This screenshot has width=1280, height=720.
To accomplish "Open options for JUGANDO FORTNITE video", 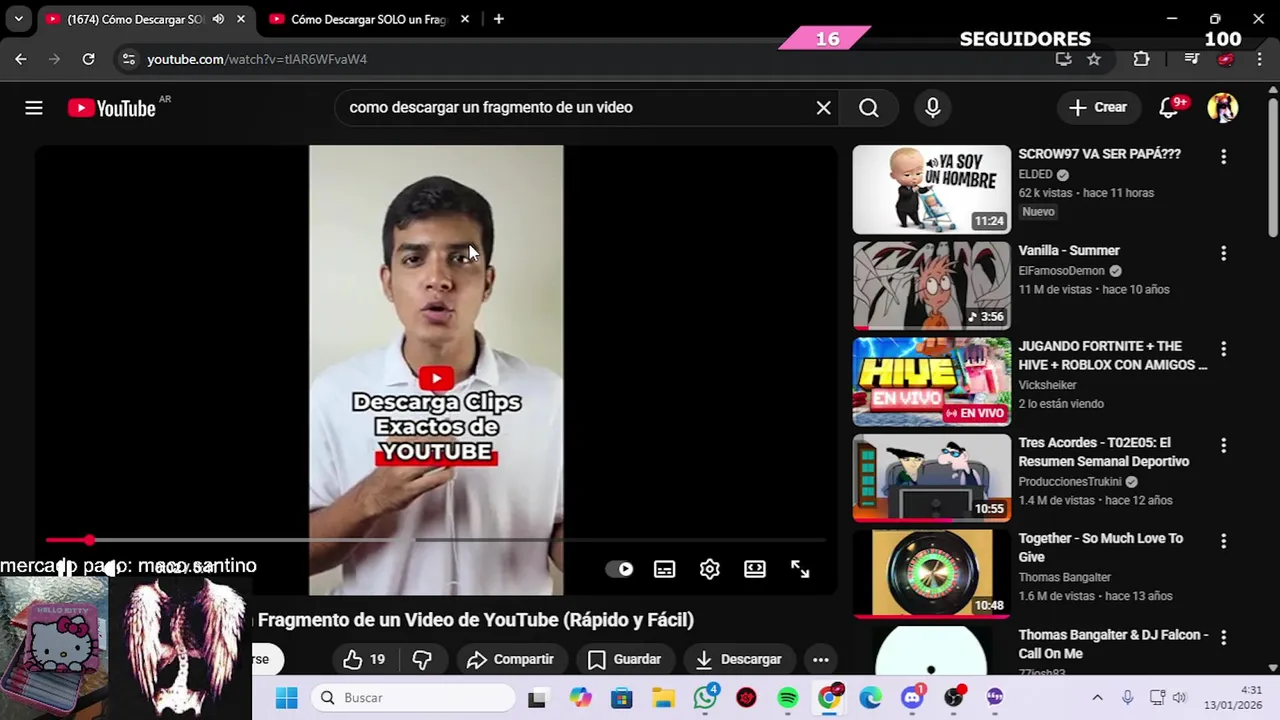I will point(1223,349).
